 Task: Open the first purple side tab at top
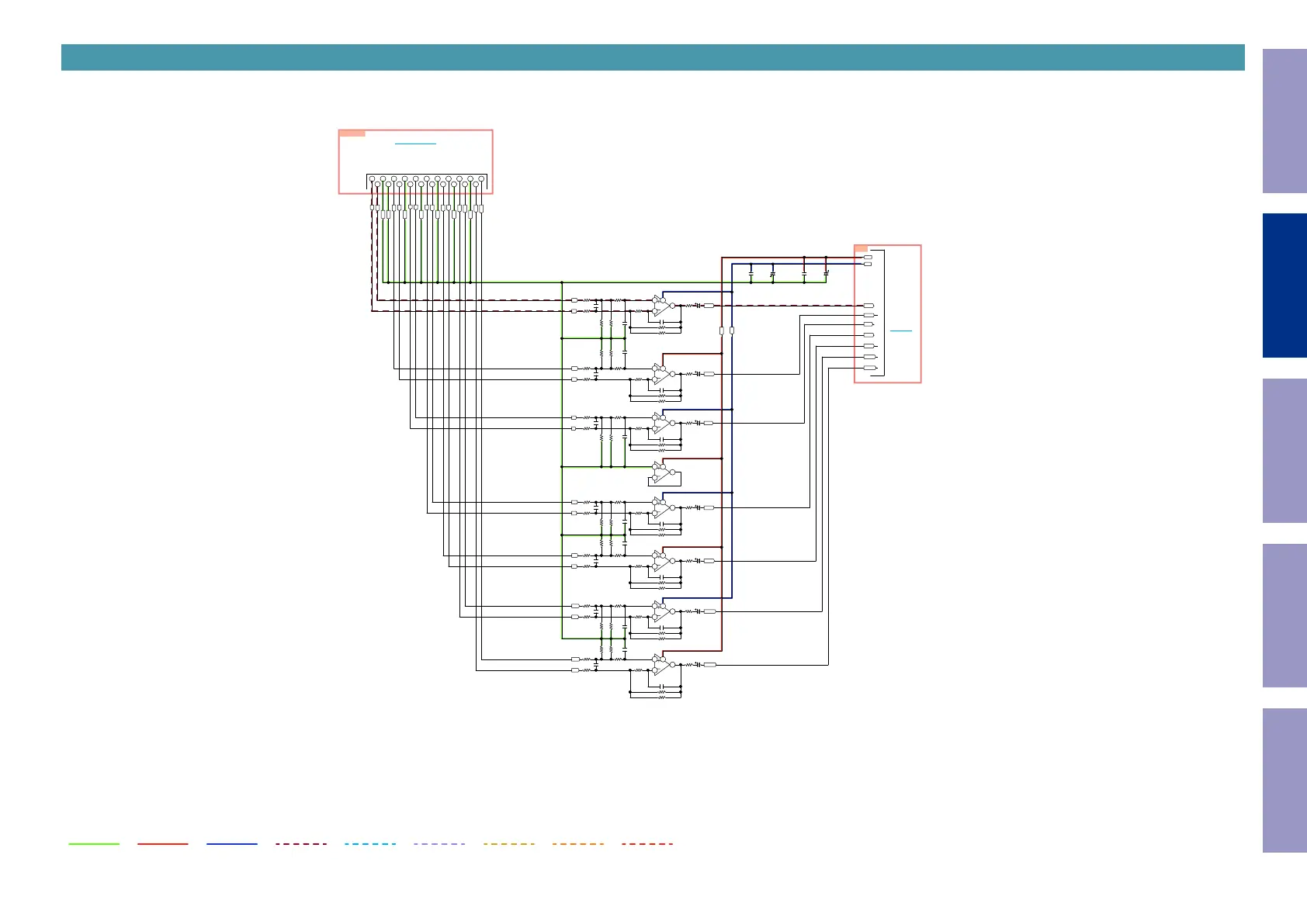(1284, 121)
